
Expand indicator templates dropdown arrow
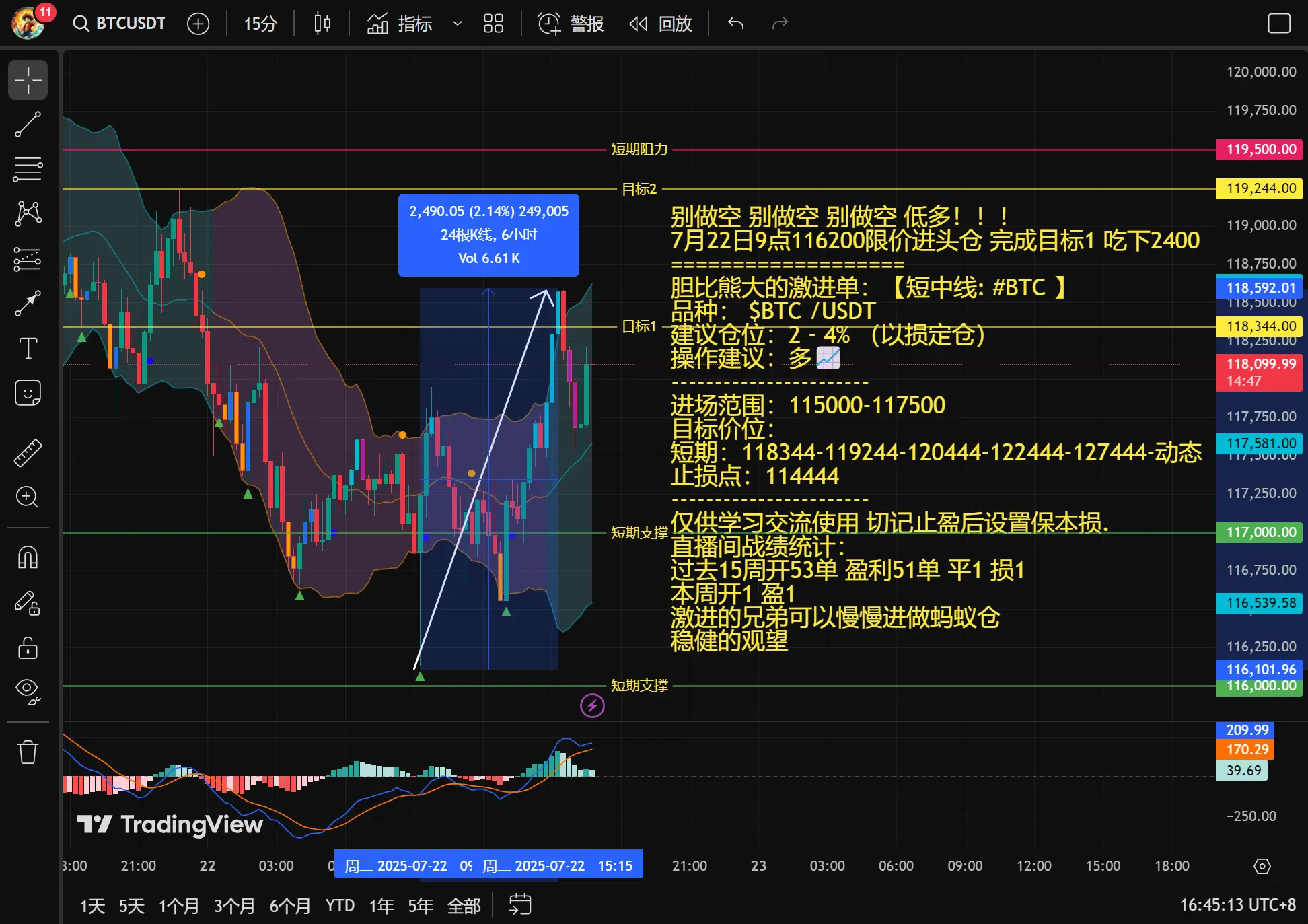click(x=458, y=24)
